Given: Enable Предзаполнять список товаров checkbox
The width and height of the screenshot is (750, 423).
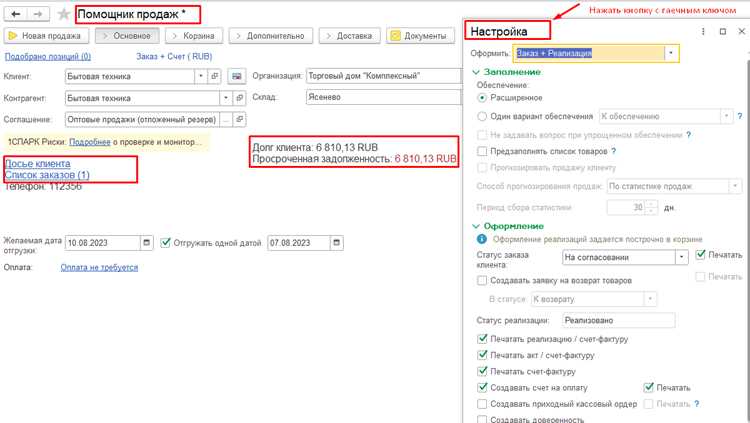Looking at the screenshot, I should pos(482,151).
